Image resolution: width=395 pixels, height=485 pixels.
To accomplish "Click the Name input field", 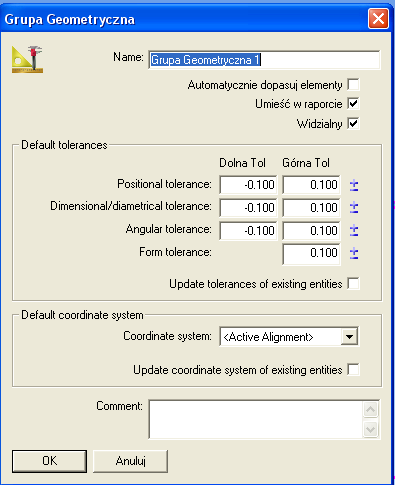I will point(264,60).
